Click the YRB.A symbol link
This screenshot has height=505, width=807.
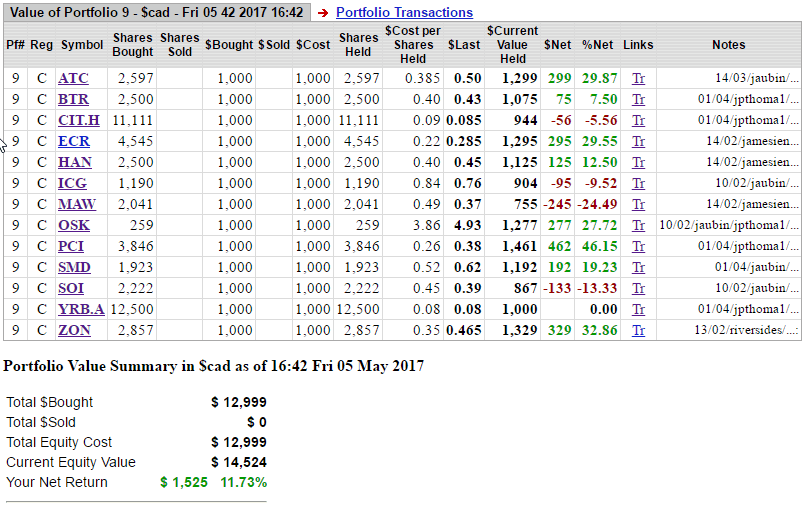(x=79, y=309)
